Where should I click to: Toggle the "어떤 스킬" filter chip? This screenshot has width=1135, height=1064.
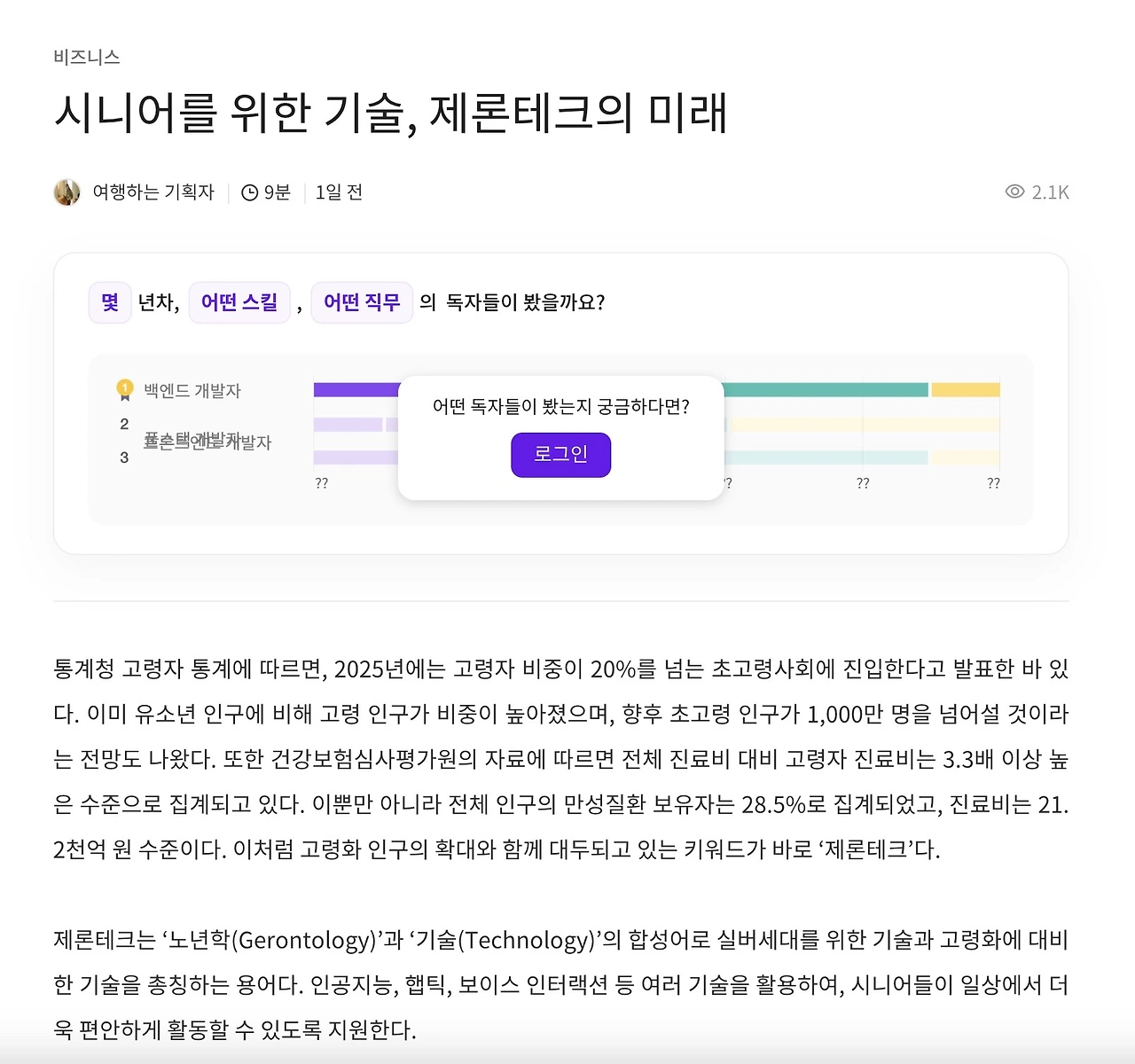(x=239, y=301)
